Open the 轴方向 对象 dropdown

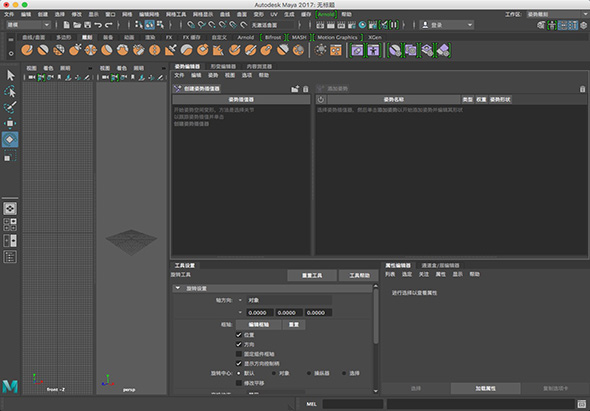(x=289, y=300)
